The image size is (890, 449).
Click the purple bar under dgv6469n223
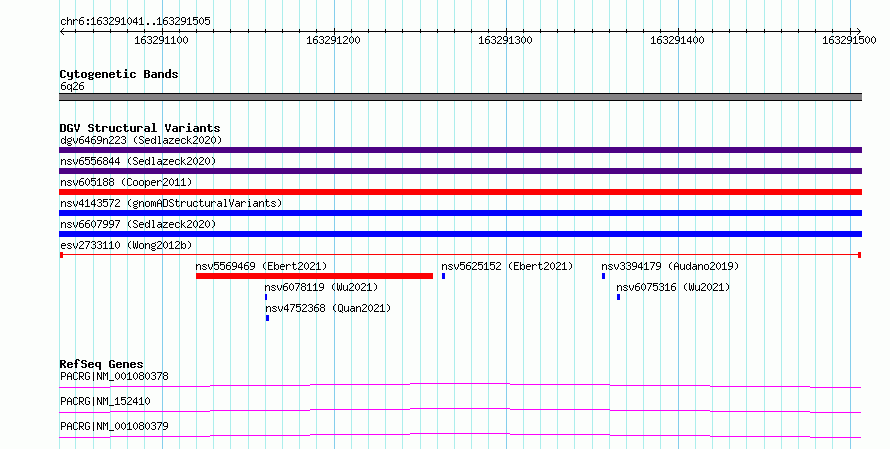(x=460, y=150)
